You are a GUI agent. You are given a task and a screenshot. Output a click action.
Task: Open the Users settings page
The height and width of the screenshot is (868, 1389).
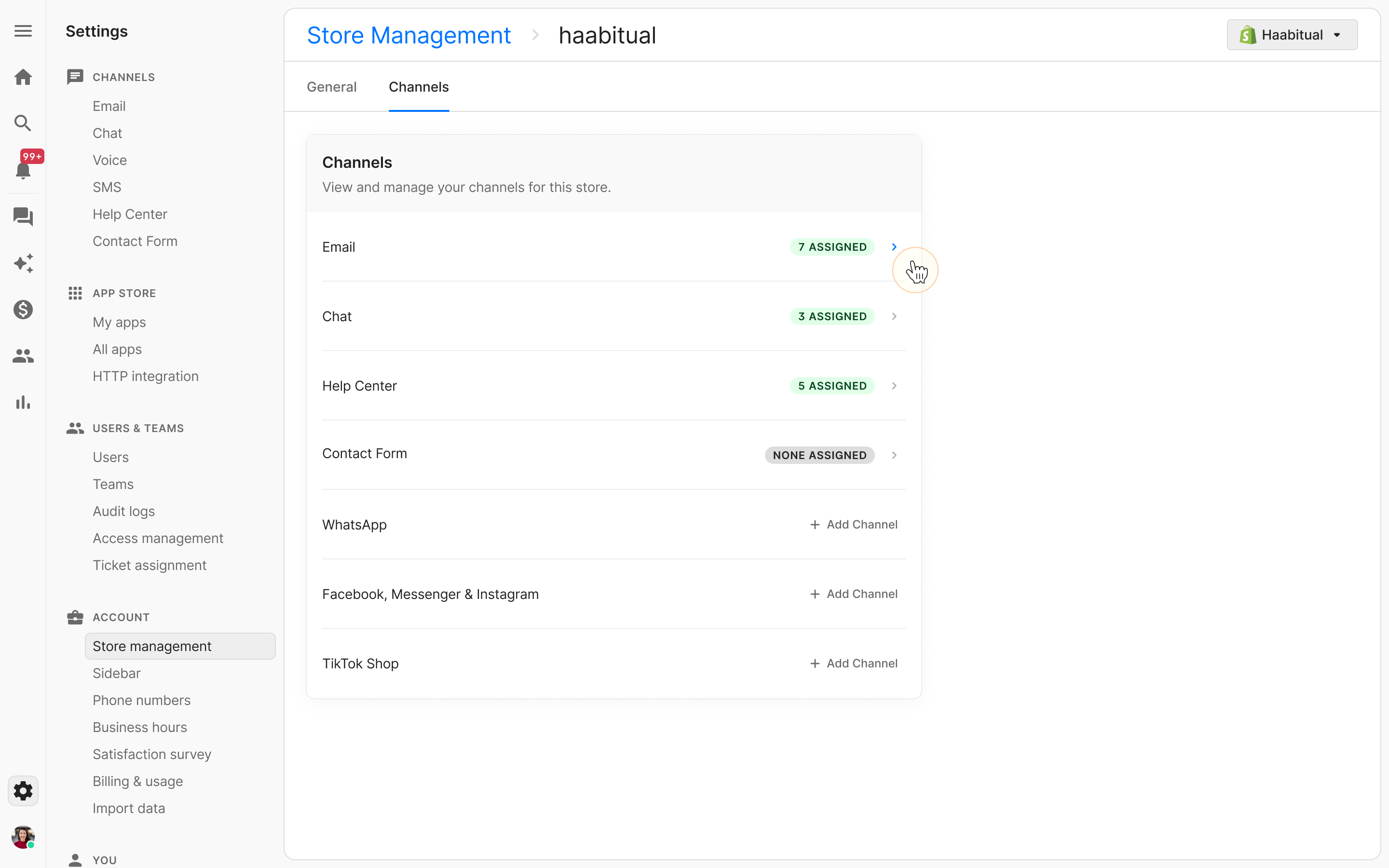(x=111, y=457)
